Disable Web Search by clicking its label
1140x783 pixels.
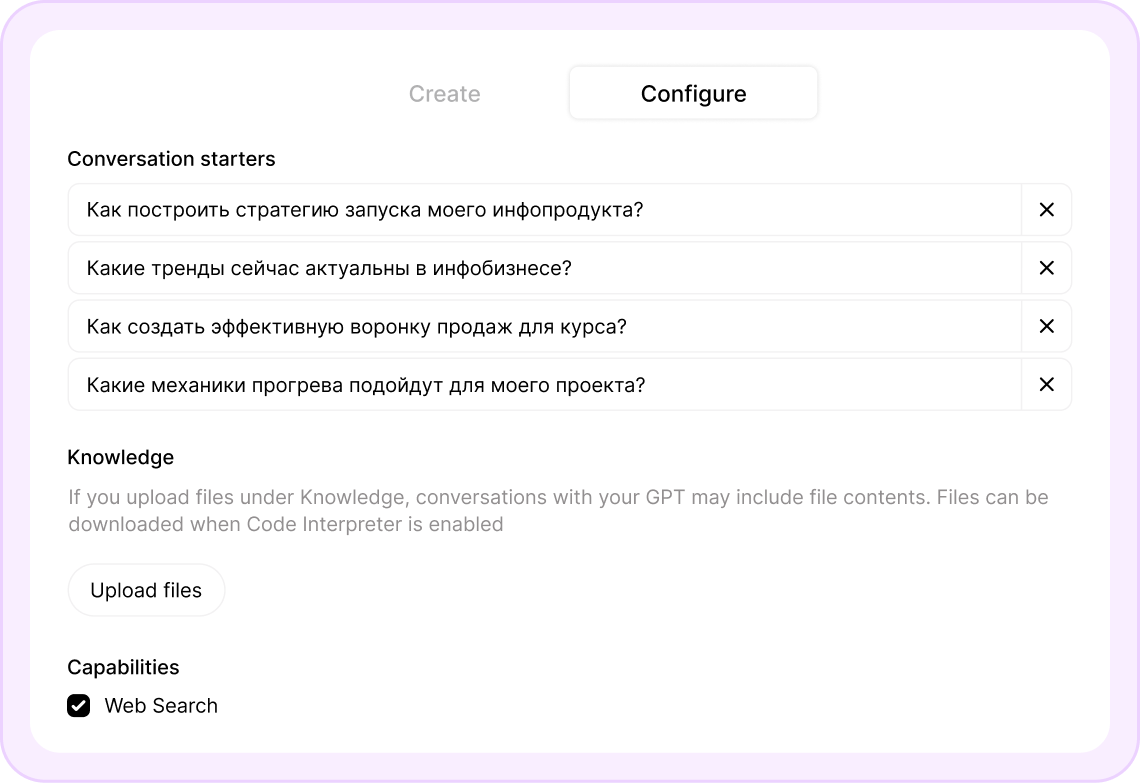click(160, 705)
